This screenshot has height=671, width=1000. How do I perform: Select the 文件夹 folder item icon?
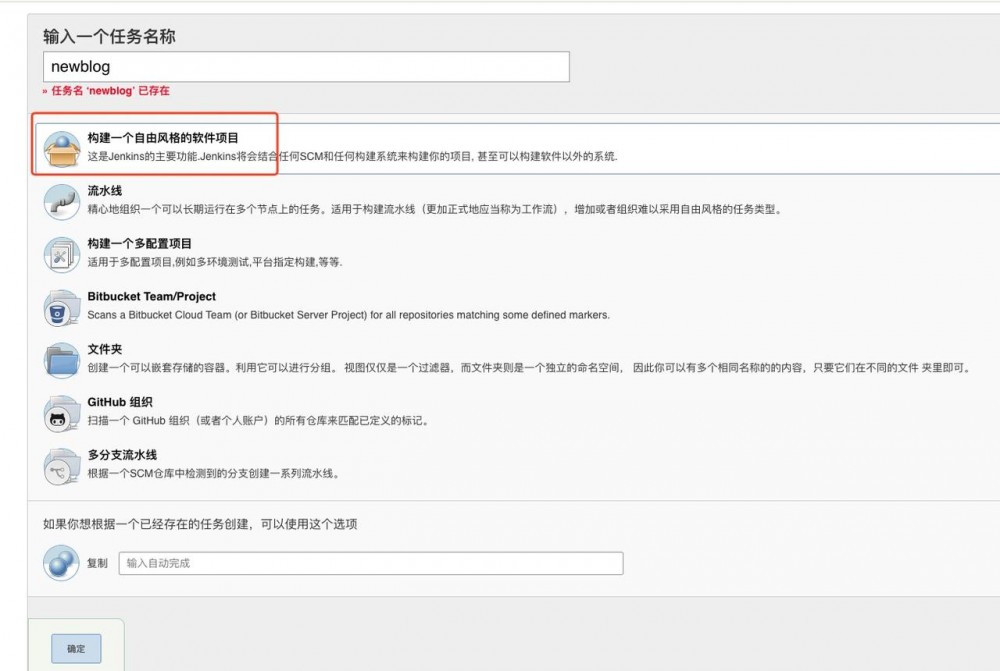(62, 360)
